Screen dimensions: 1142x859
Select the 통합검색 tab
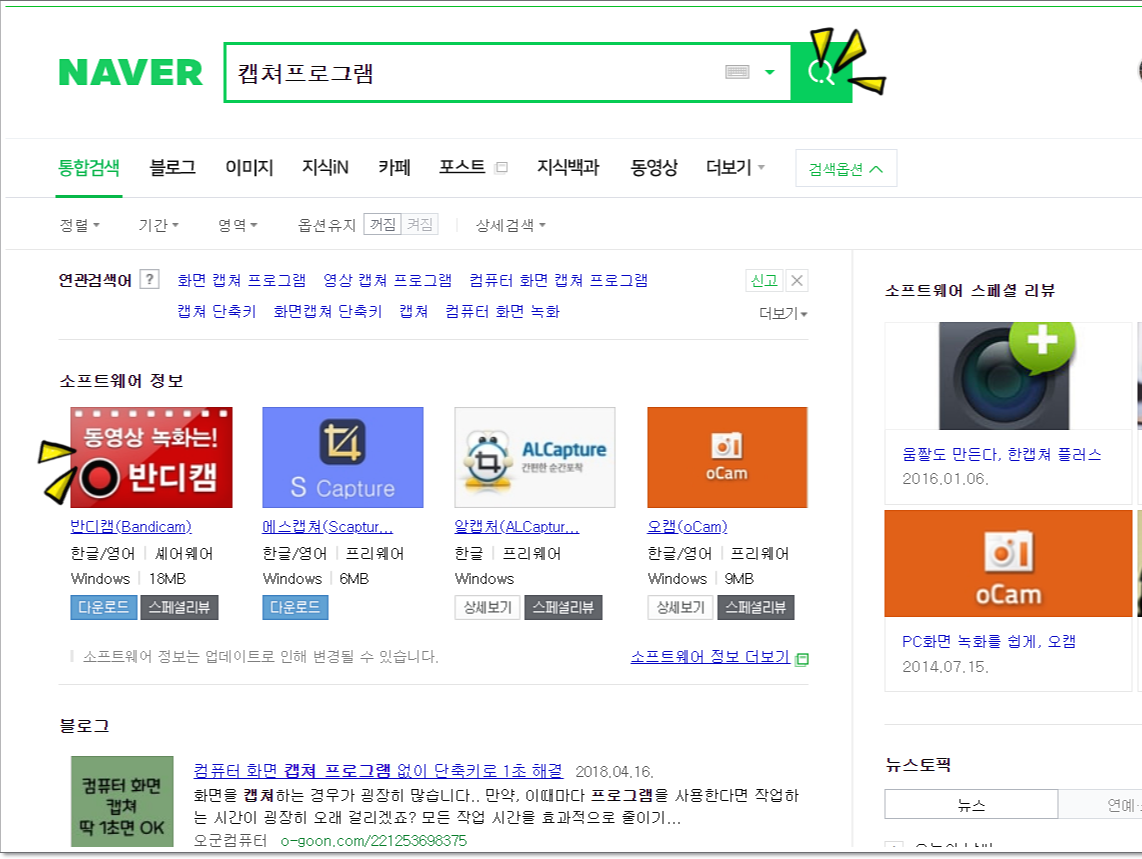point(89,168)
